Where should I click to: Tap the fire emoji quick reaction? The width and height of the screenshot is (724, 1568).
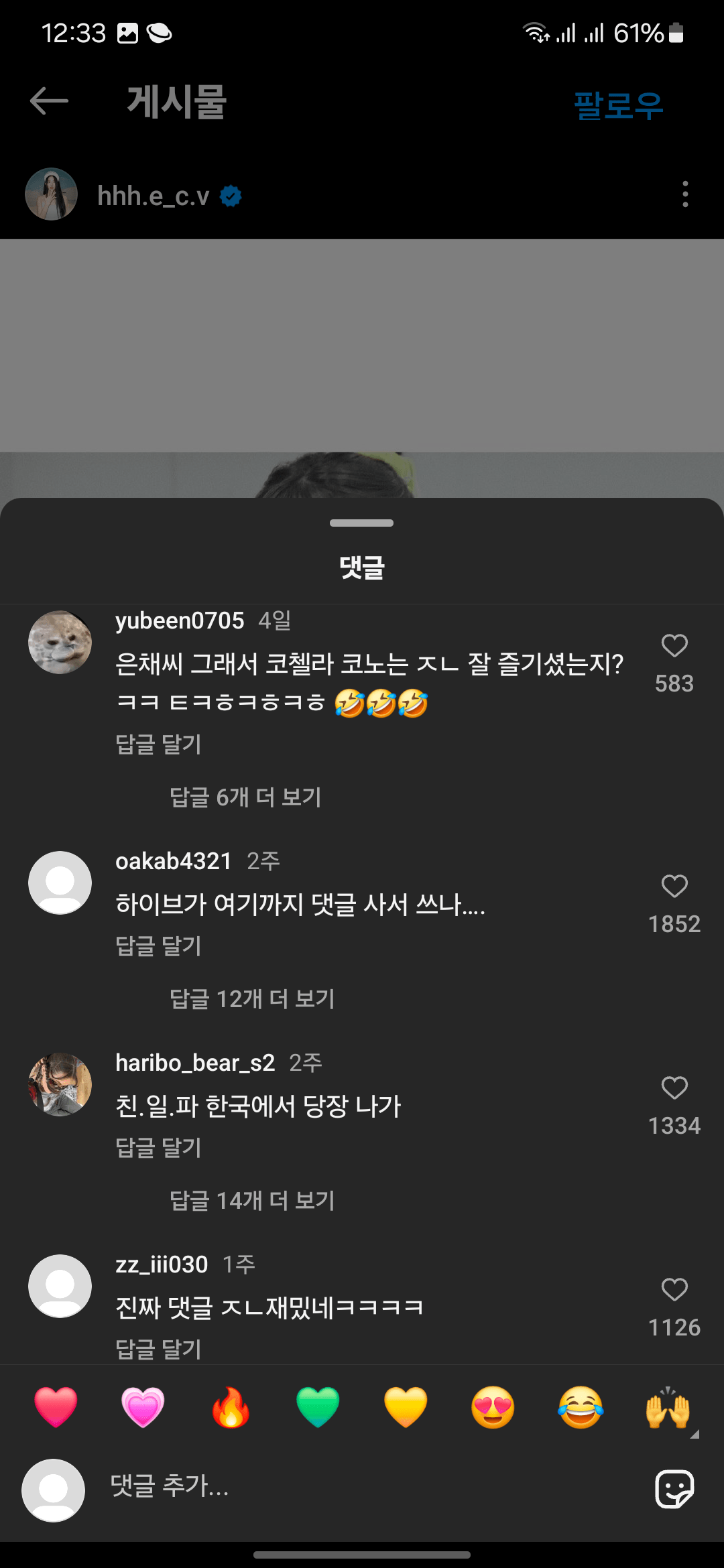[x=231, y=1407]
